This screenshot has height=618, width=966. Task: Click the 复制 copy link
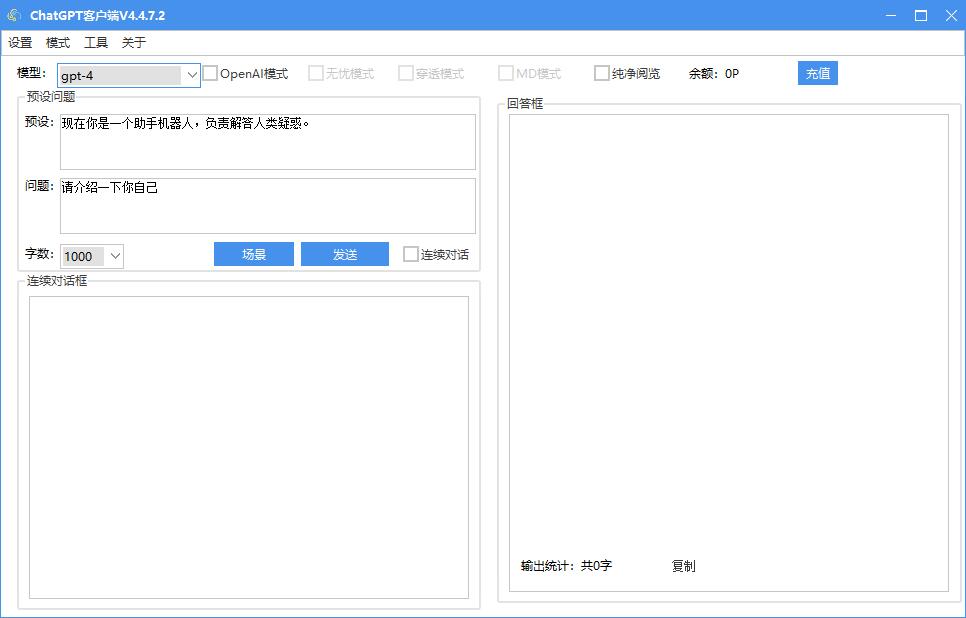point(683,566)
